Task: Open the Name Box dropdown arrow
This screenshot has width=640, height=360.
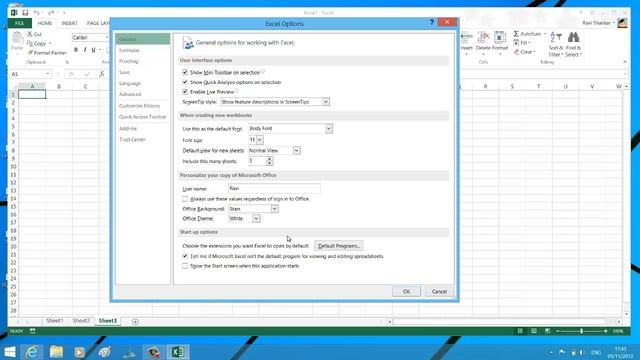Action: [48, 74]
